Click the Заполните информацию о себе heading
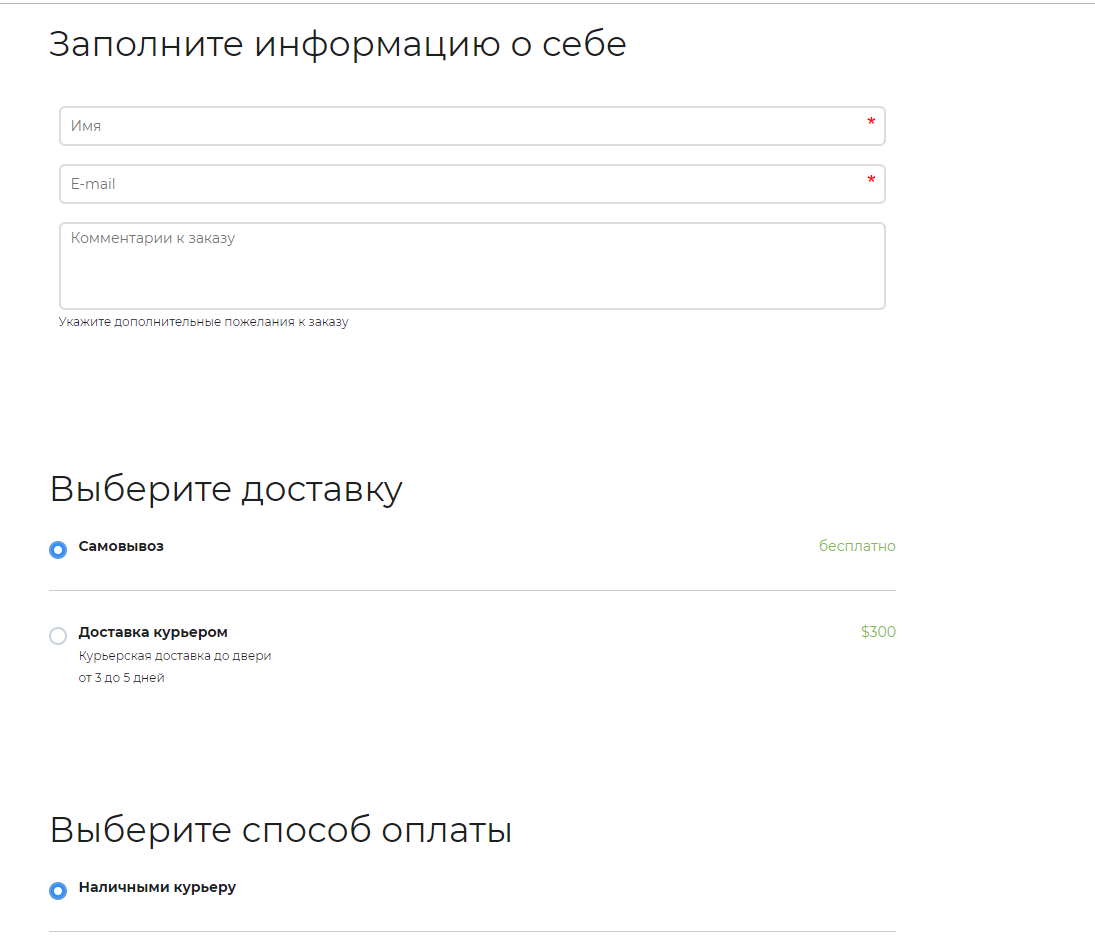The image size is (1095, 936). pos(337,44)
